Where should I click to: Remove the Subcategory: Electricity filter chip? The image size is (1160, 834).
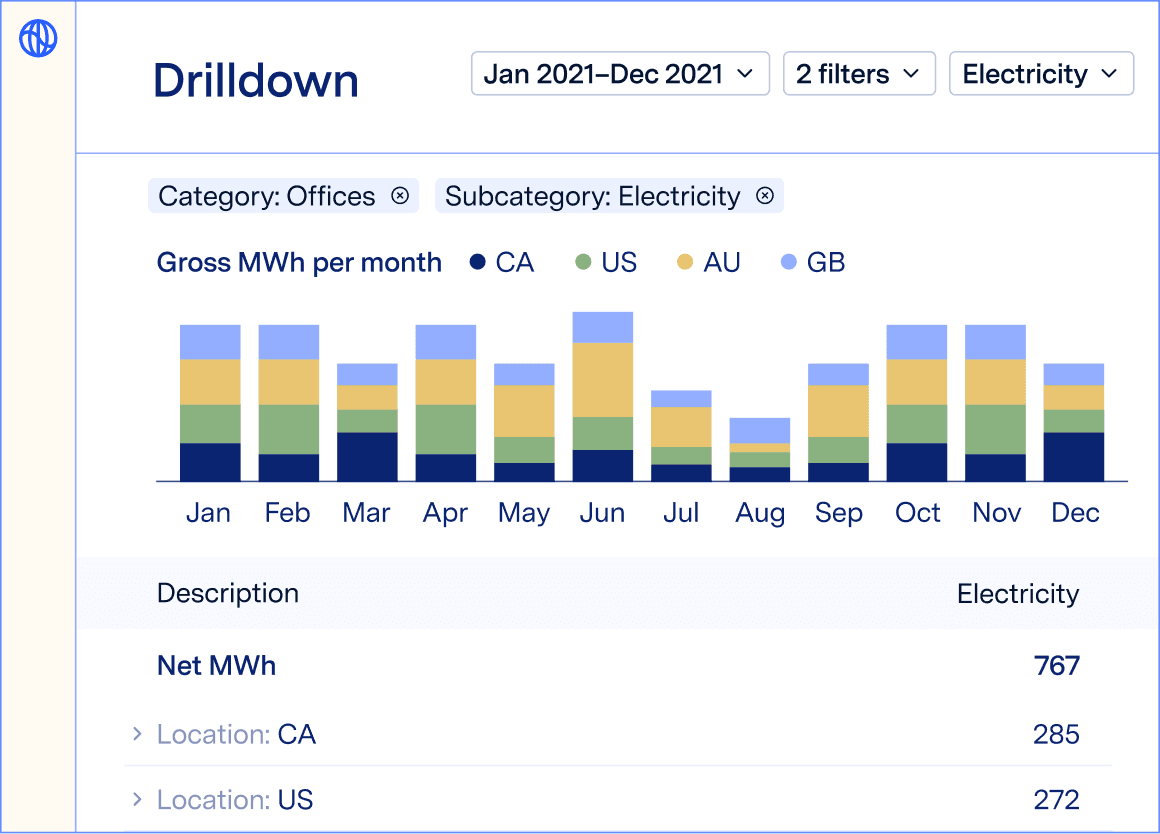tap(765, 196)
